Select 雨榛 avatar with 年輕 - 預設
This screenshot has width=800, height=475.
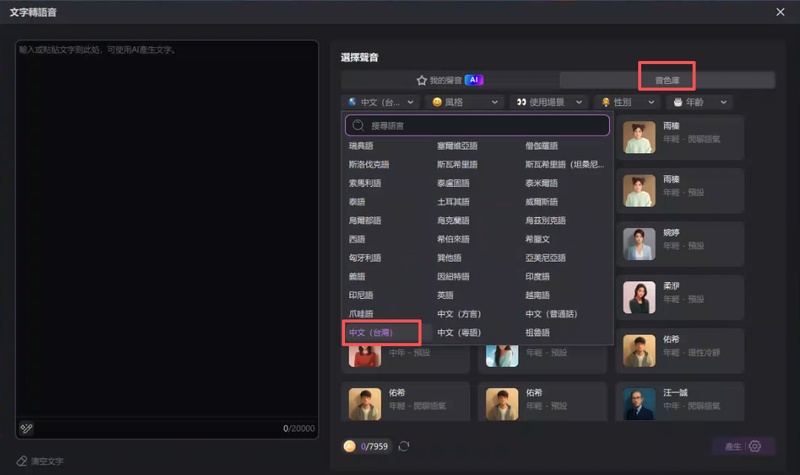[639, 191]
